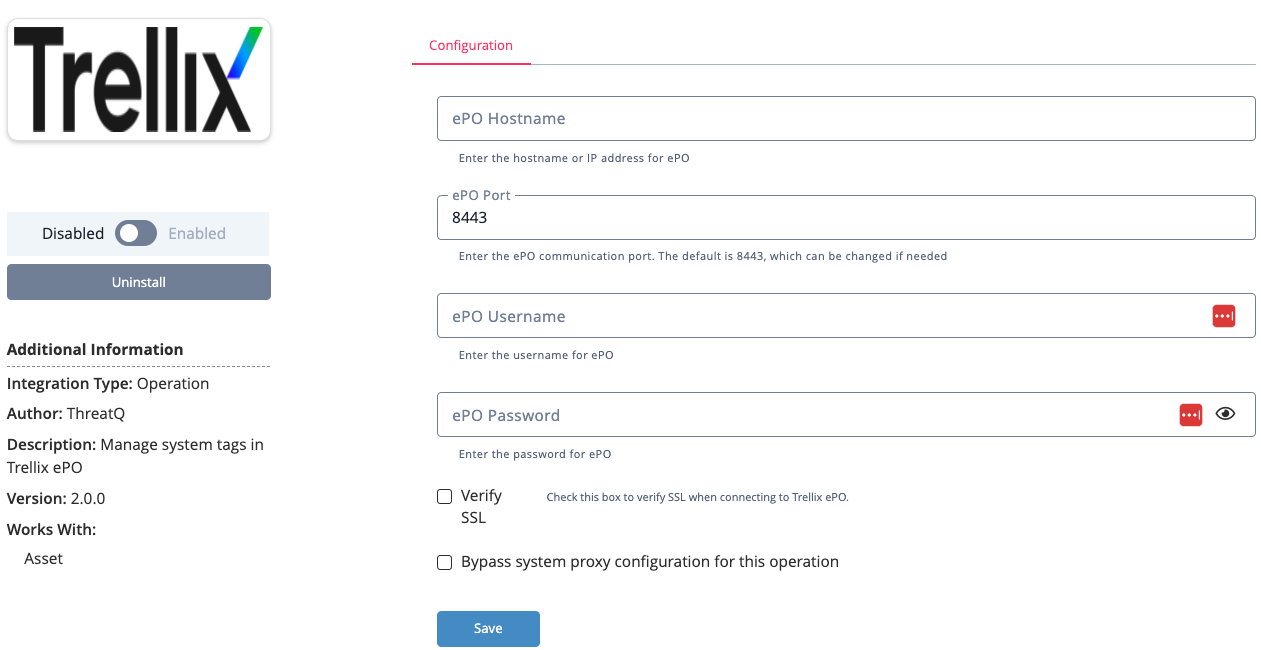Select Asset under Works With
The height and width of the screenshot is (650, 1261).
44,558
